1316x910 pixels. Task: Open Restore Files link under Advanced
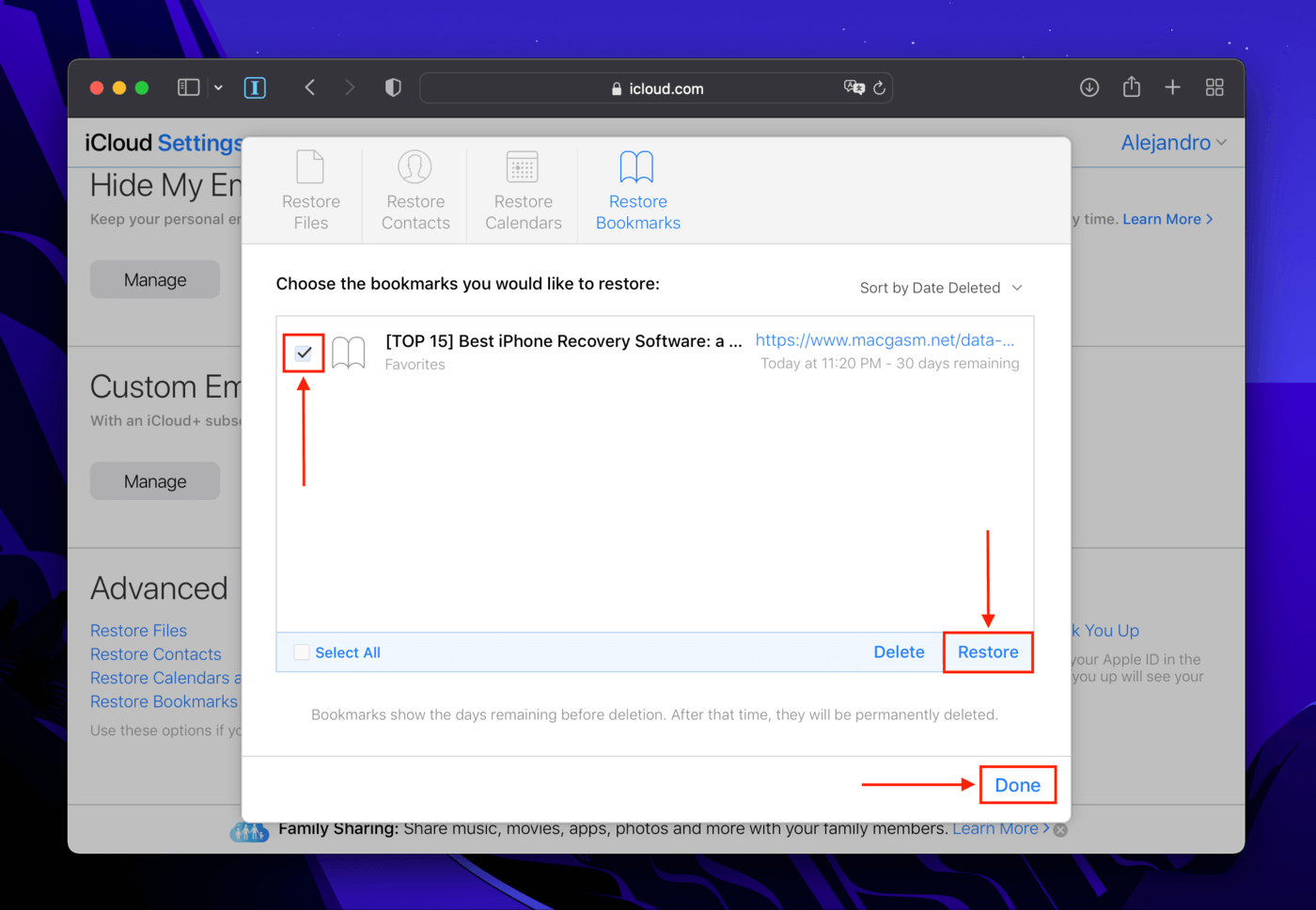pyautogui.click(x=138, y=631)
